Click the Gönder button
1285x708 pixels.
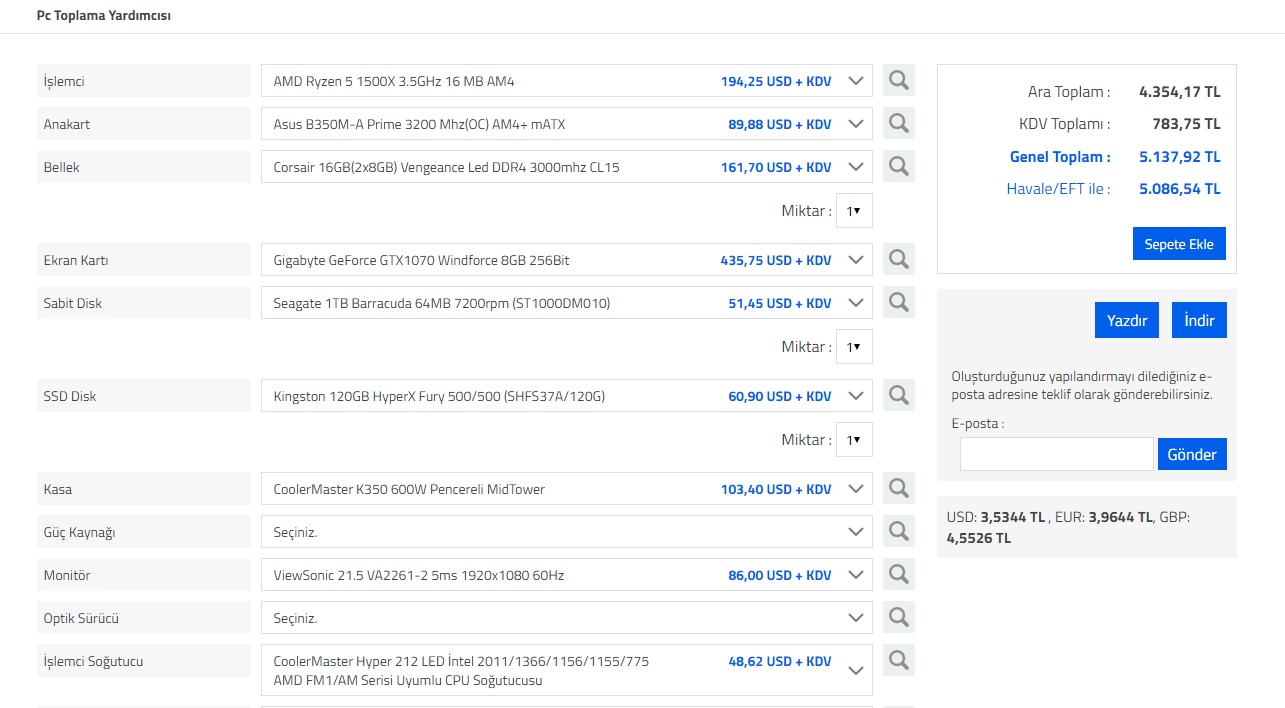[1193, 454]
